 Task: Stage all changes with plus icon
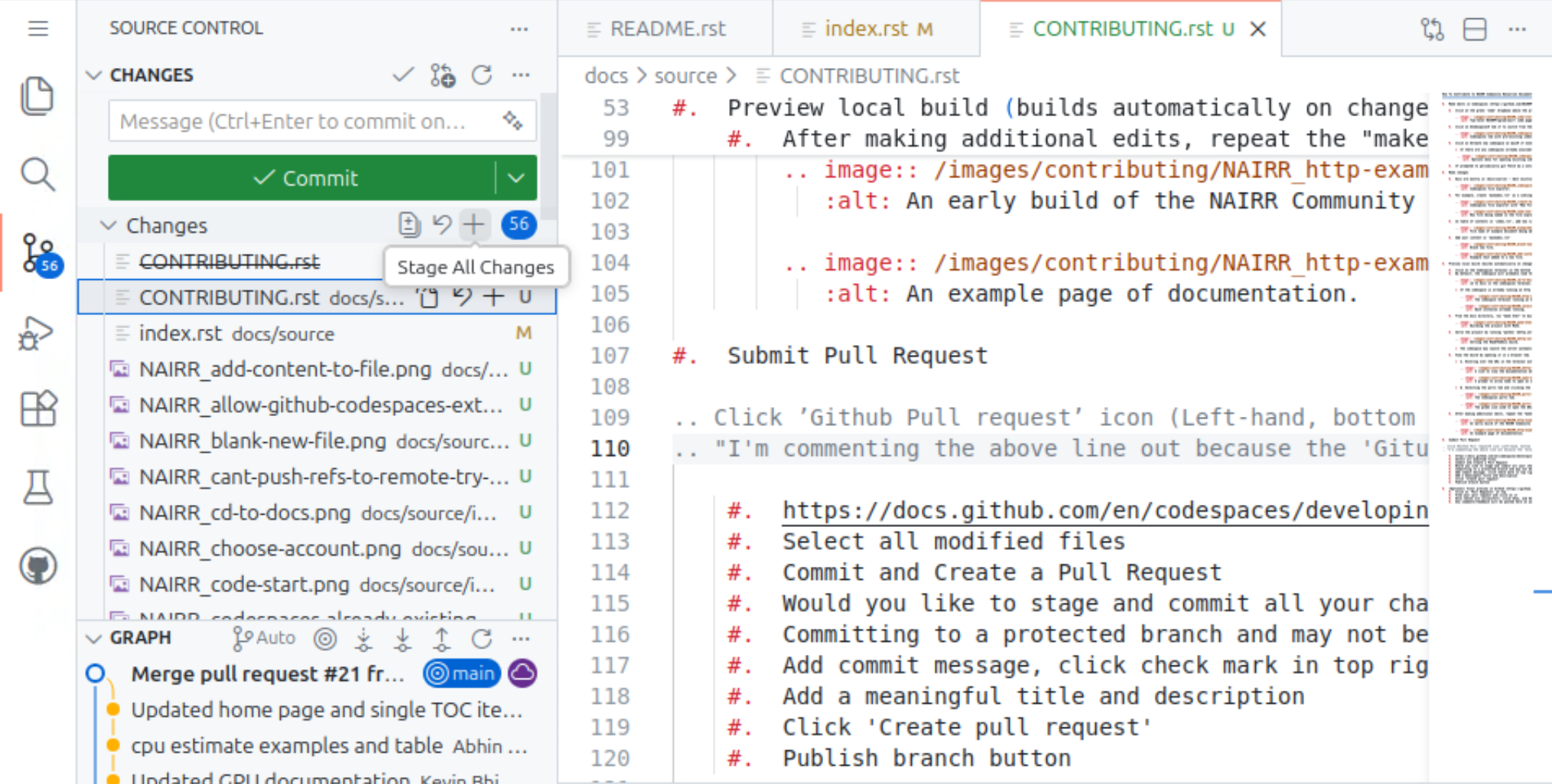pos(474,224)
